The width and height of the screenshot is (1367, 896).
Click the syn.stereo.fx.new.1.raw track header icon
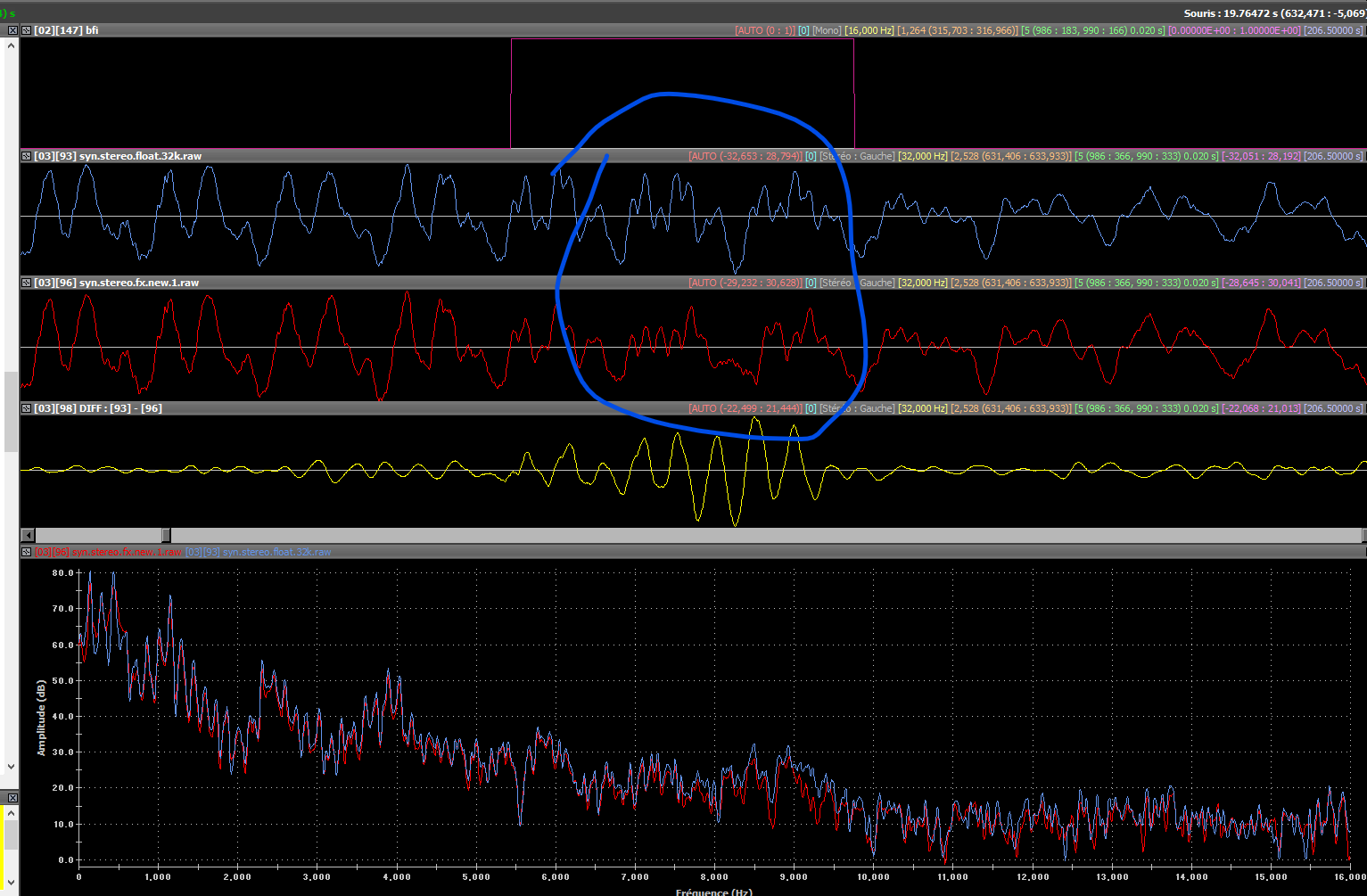click(x=27, y=283)
